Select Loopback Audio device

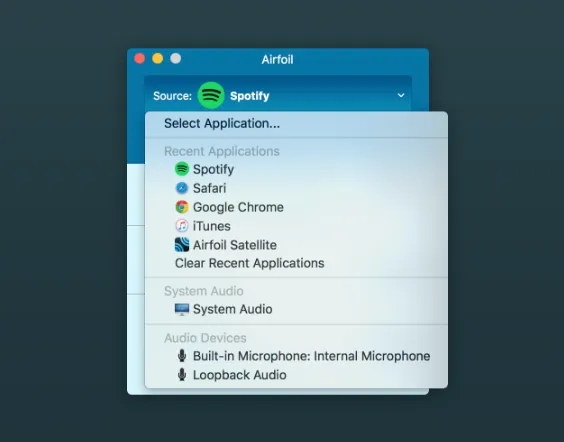click(x=296, y=375)
